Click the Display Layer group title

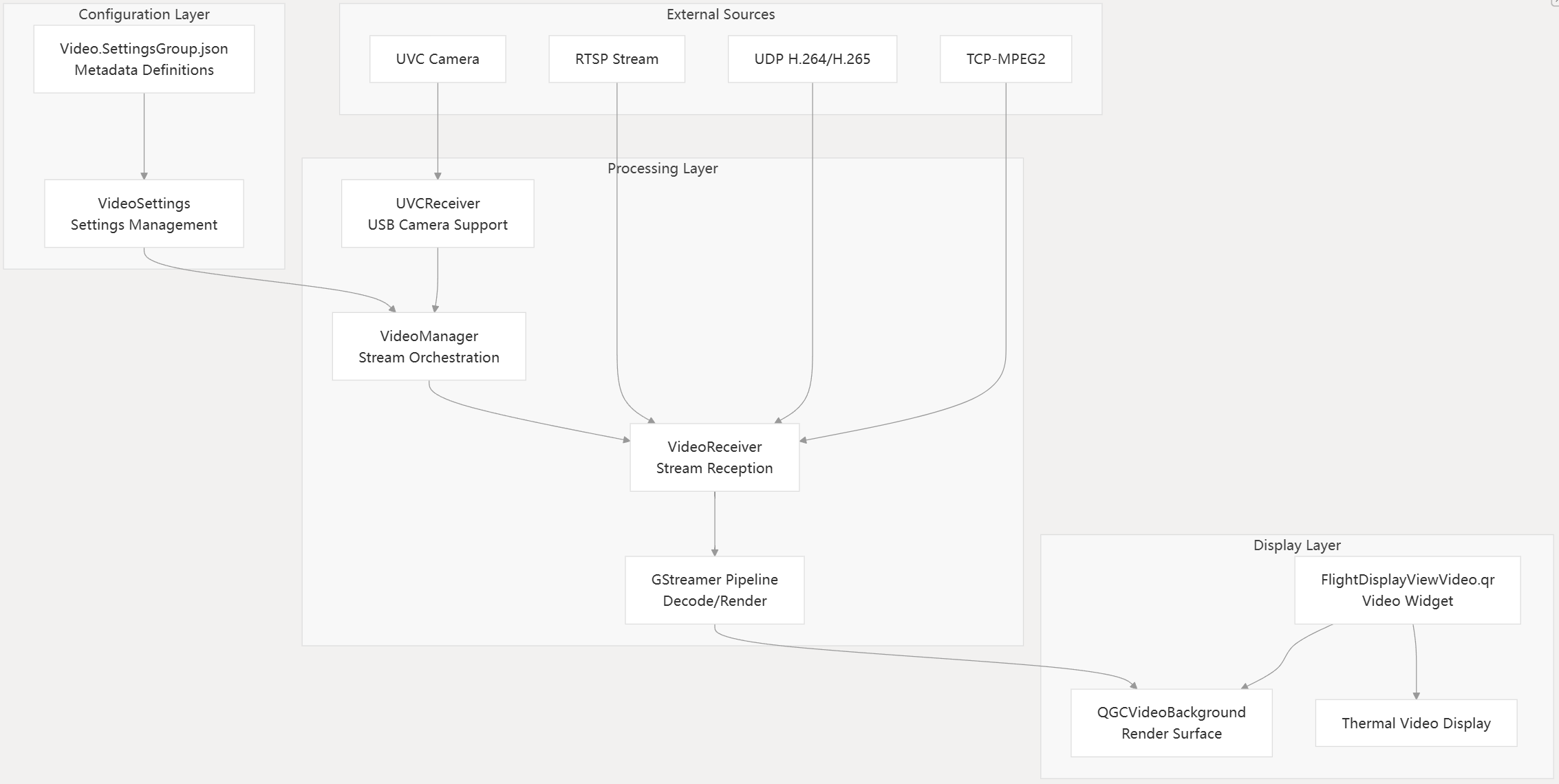tap(1297, 545)
